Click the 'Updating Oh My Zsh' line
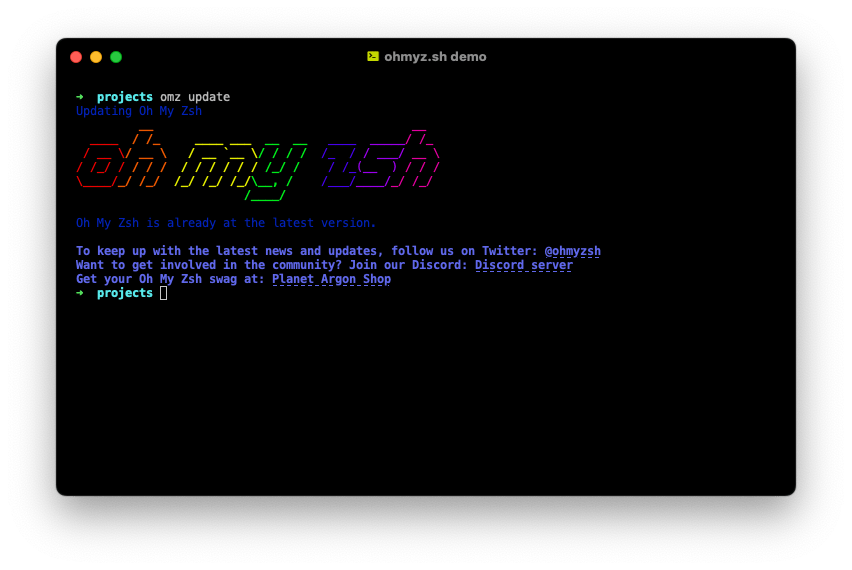852x570 pixels. click(139, 111)
